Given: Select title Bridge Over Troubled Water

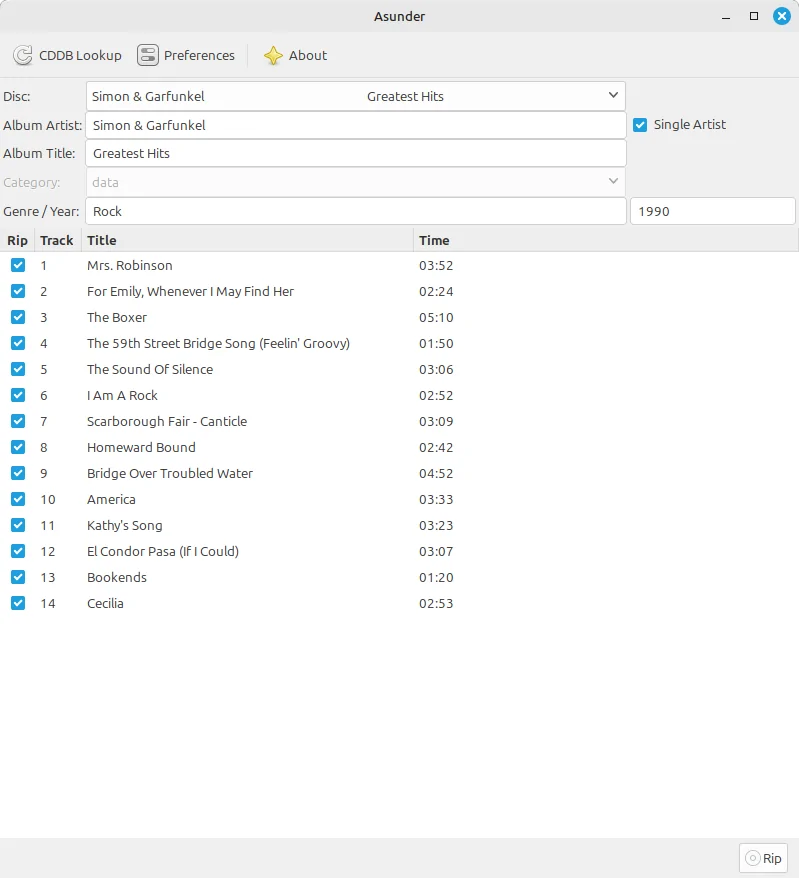Looking at the screenshot, I should 170,473.
